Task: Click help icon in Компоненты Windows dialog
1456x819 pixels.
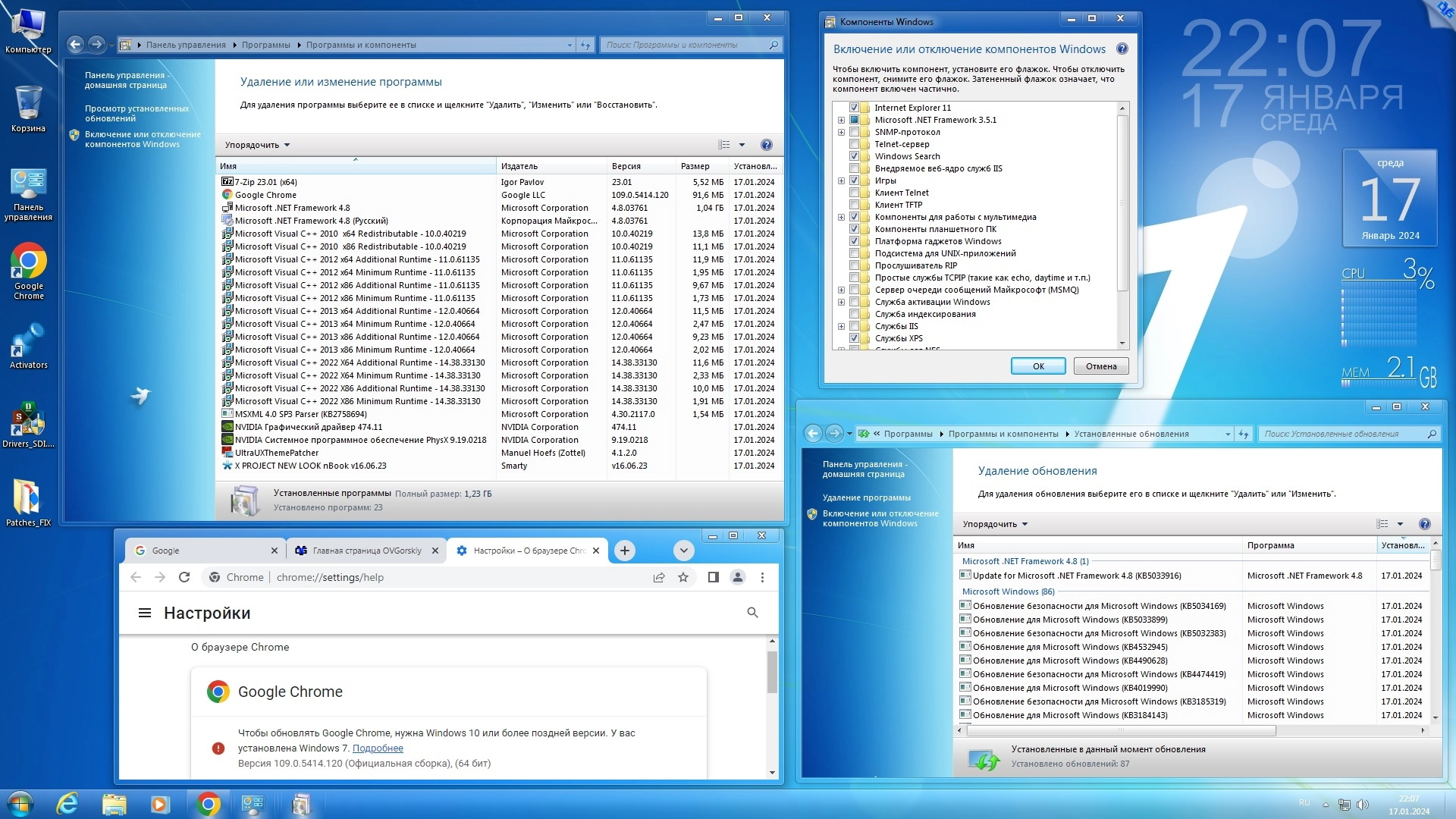Action: tap(1122, 49)
